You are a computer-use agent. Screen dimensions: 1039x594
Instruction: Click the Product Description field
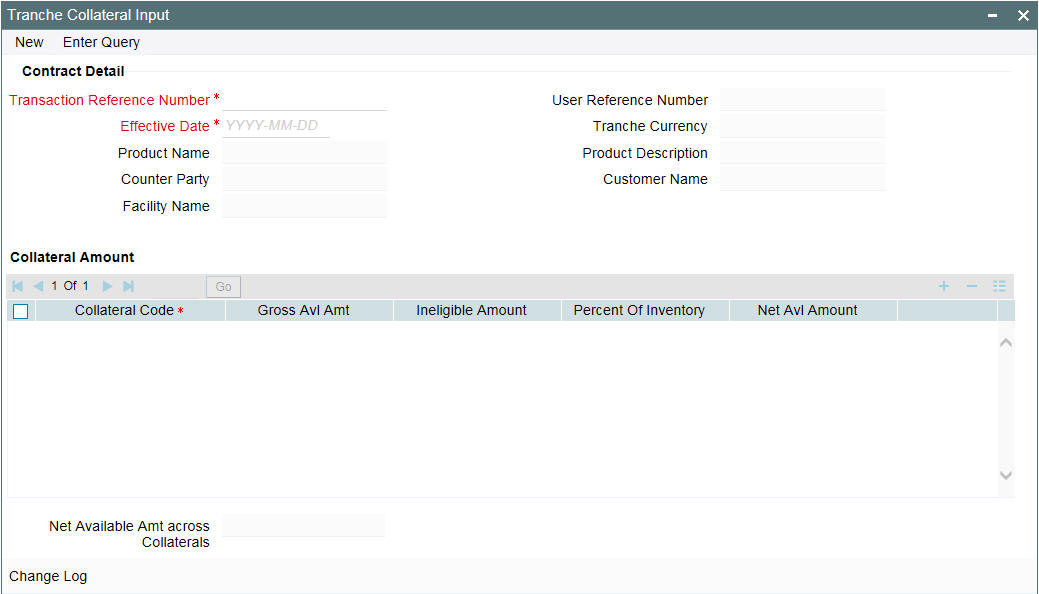802,153
